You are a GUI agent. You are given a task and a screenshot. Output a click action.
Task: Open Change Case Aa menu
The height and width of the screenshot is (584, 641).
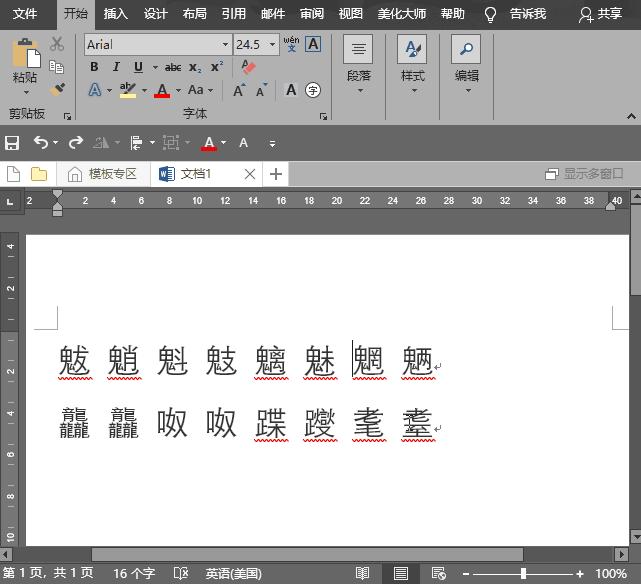click(x=195, y=90)
